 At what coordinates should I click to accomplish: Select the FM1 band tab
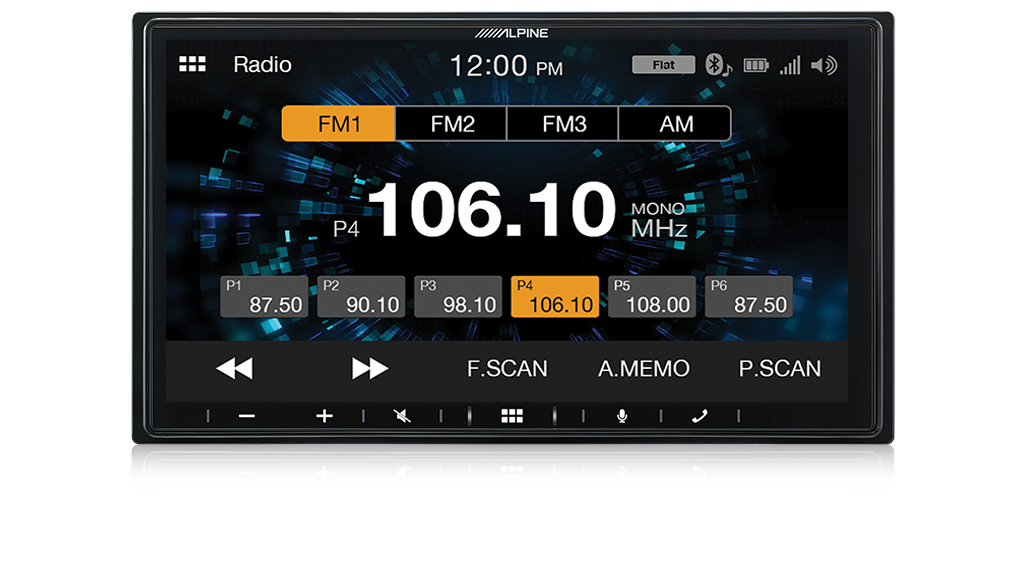tap(338, 123)
